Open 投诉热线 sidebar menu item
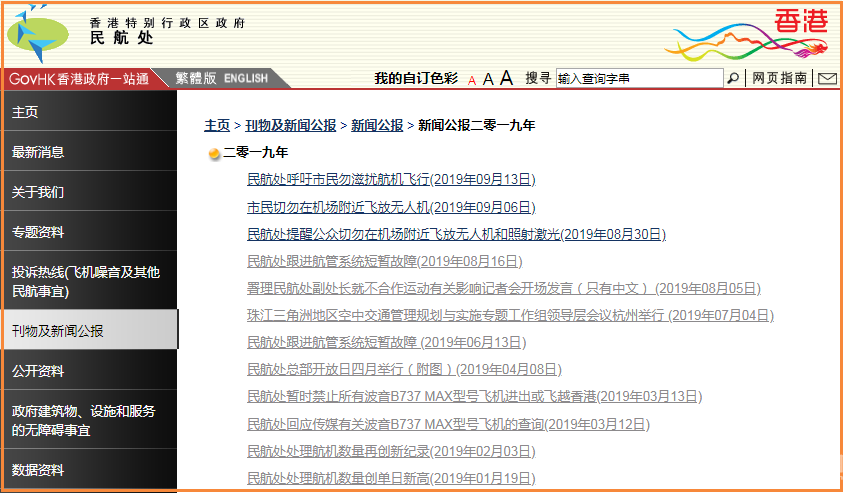844x493 pixels. pos(89,281)
